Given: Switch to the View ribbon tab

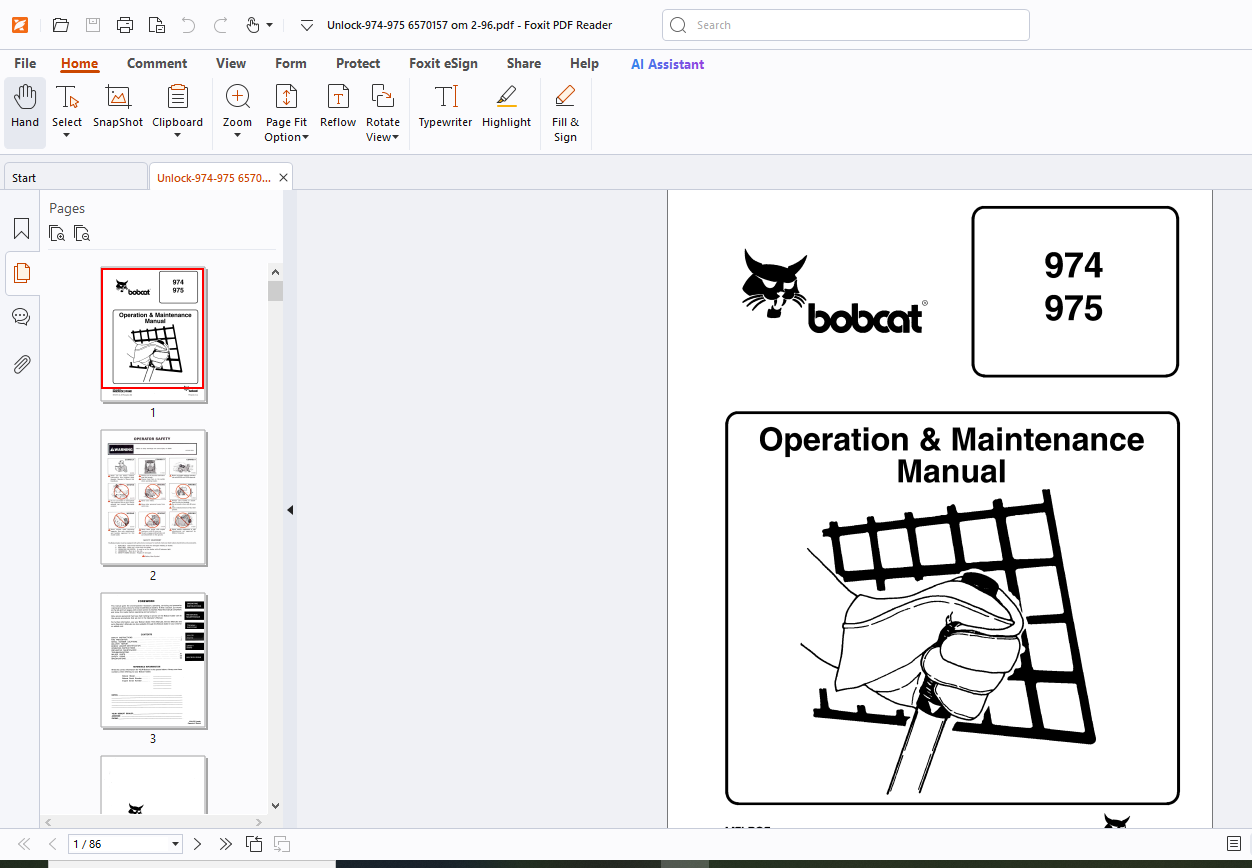Looking at the screenshot, I should (231, 64).
